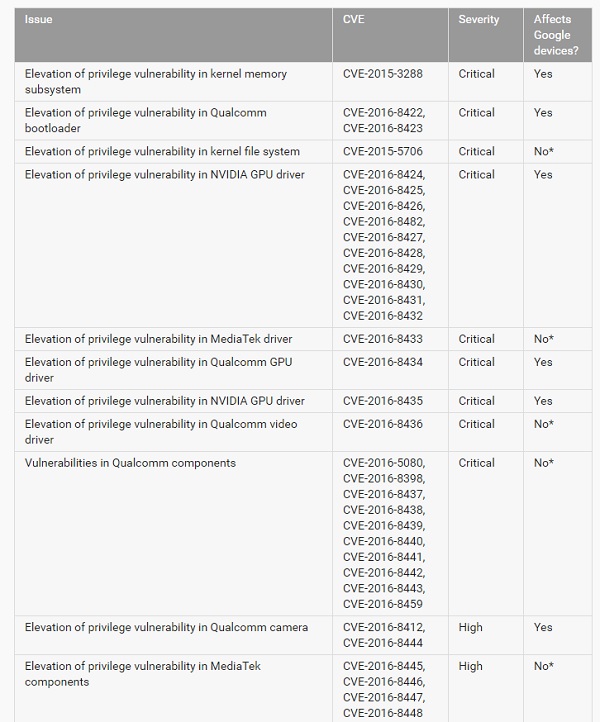Image resolution: width=600 pixels, height=722 pixels.
Task: Click CVE-2015-5706 for kernel file system
Action: (x=382, y=151)
